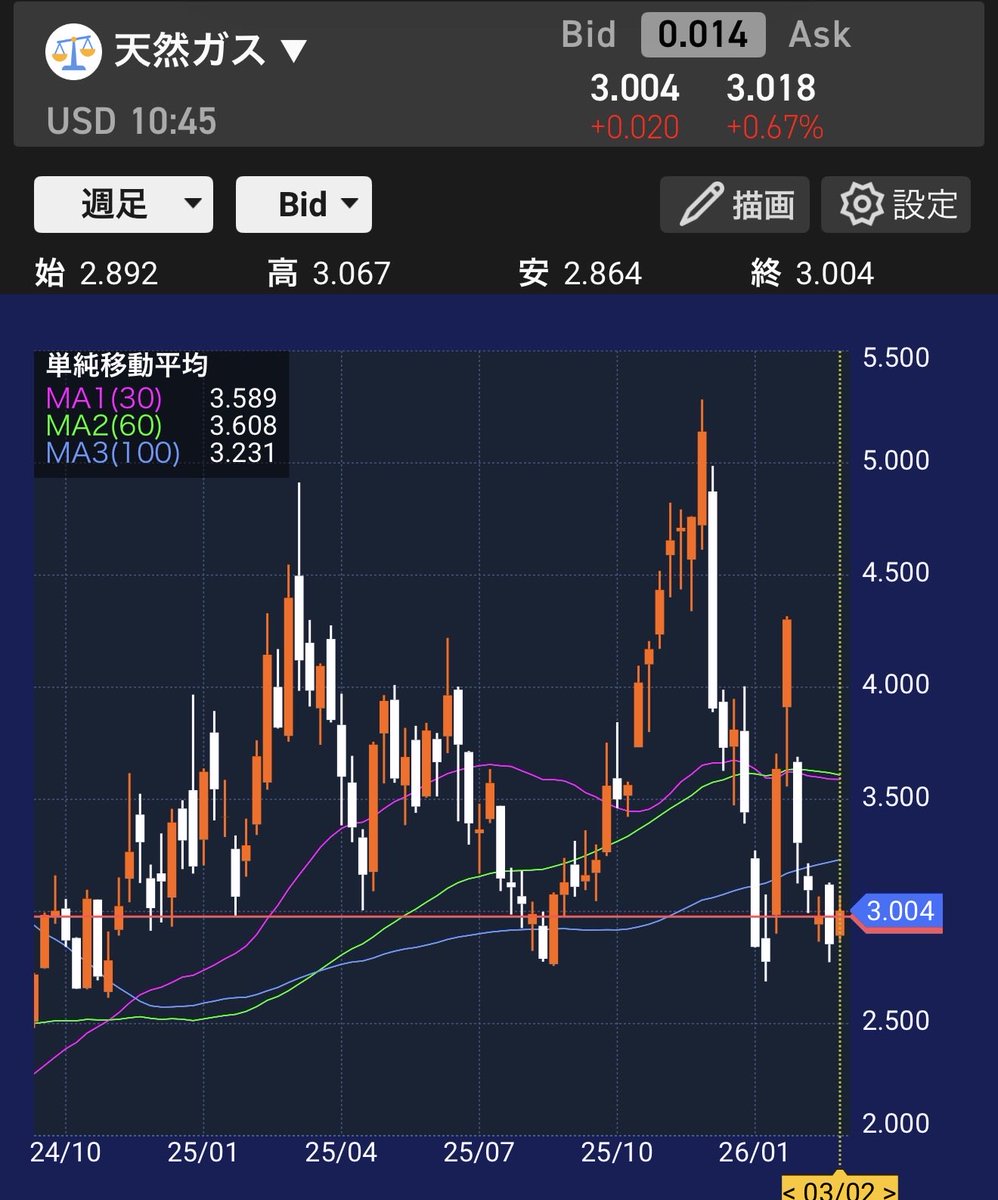Click the 4.000 price axis label
Image resolution: width=998 pixels, height=1200 pixels.
(x=896, y=685)
